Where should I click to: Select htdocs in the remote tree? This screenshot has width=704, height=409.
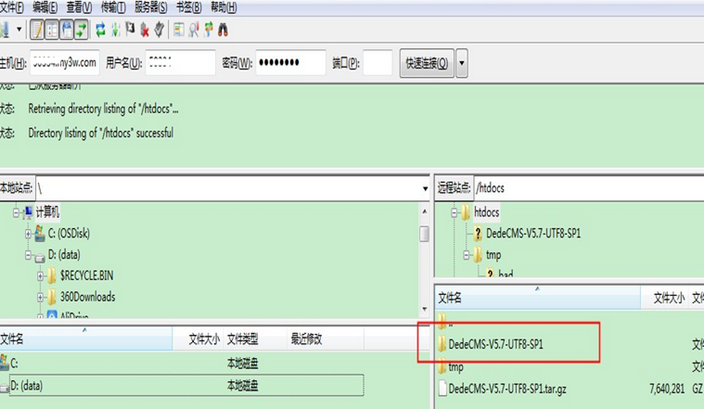487,212
